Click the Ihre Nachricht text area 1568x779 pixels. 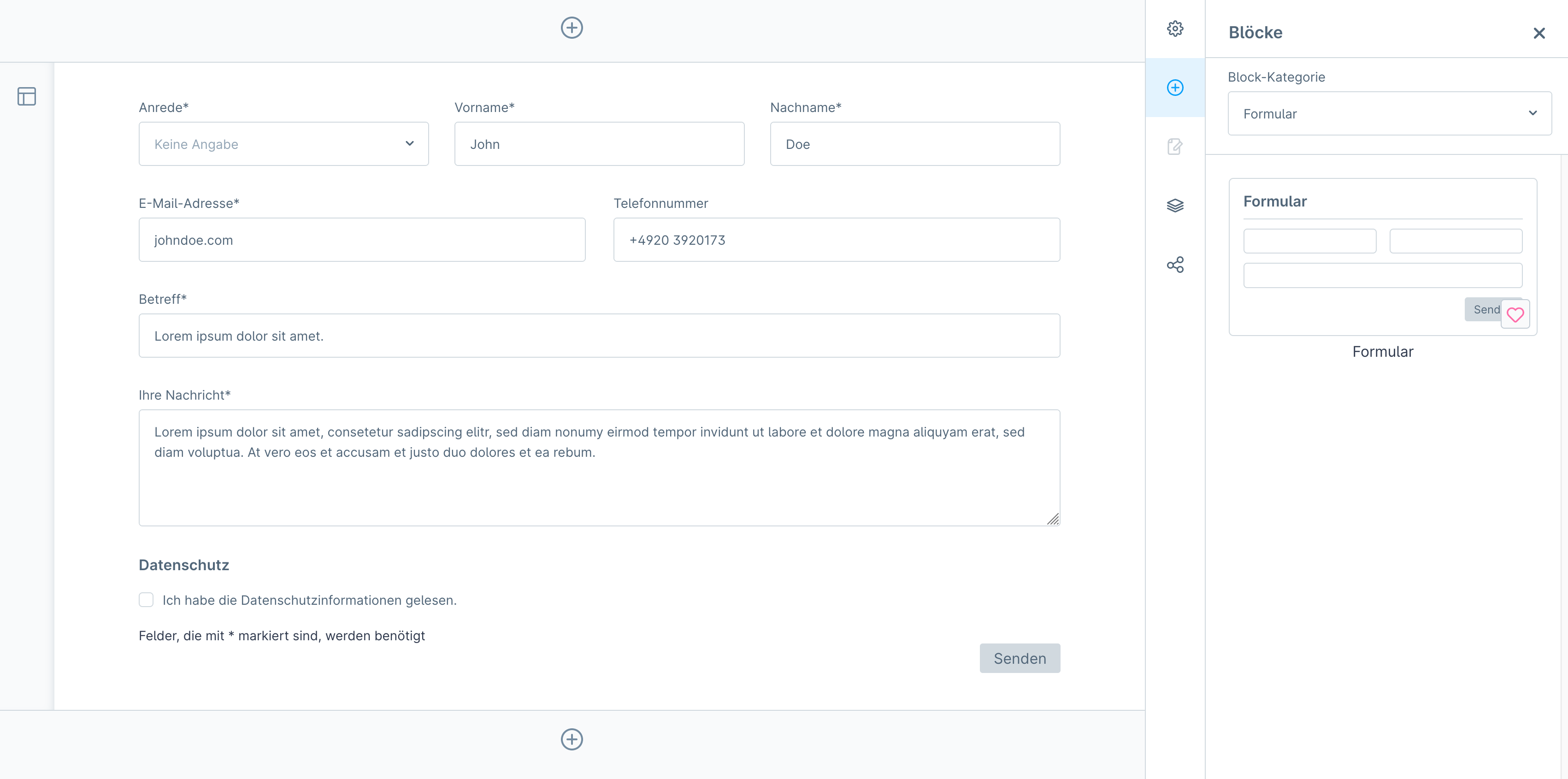click(x=599, y=468)
